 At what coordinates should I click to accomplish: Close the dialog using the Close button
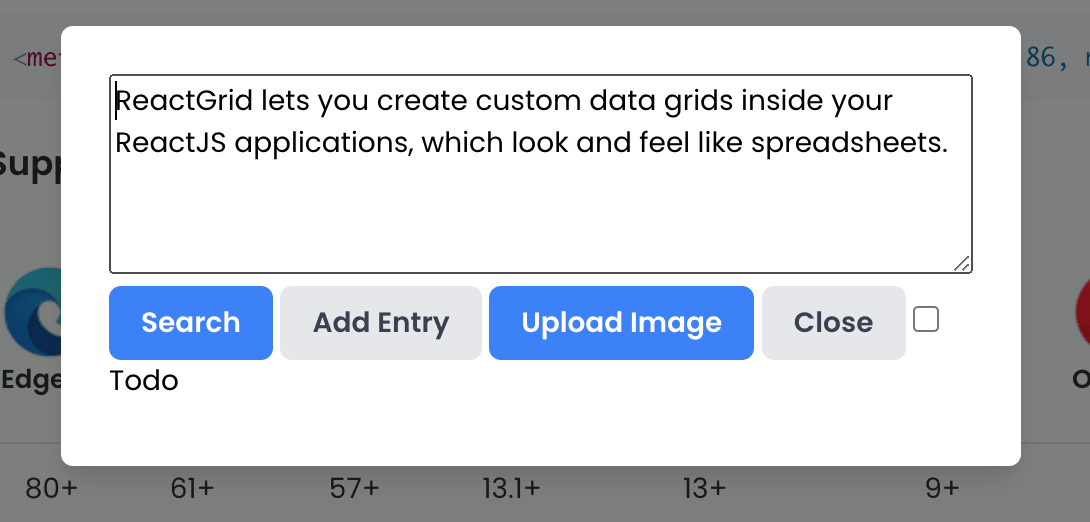[833, 323]
